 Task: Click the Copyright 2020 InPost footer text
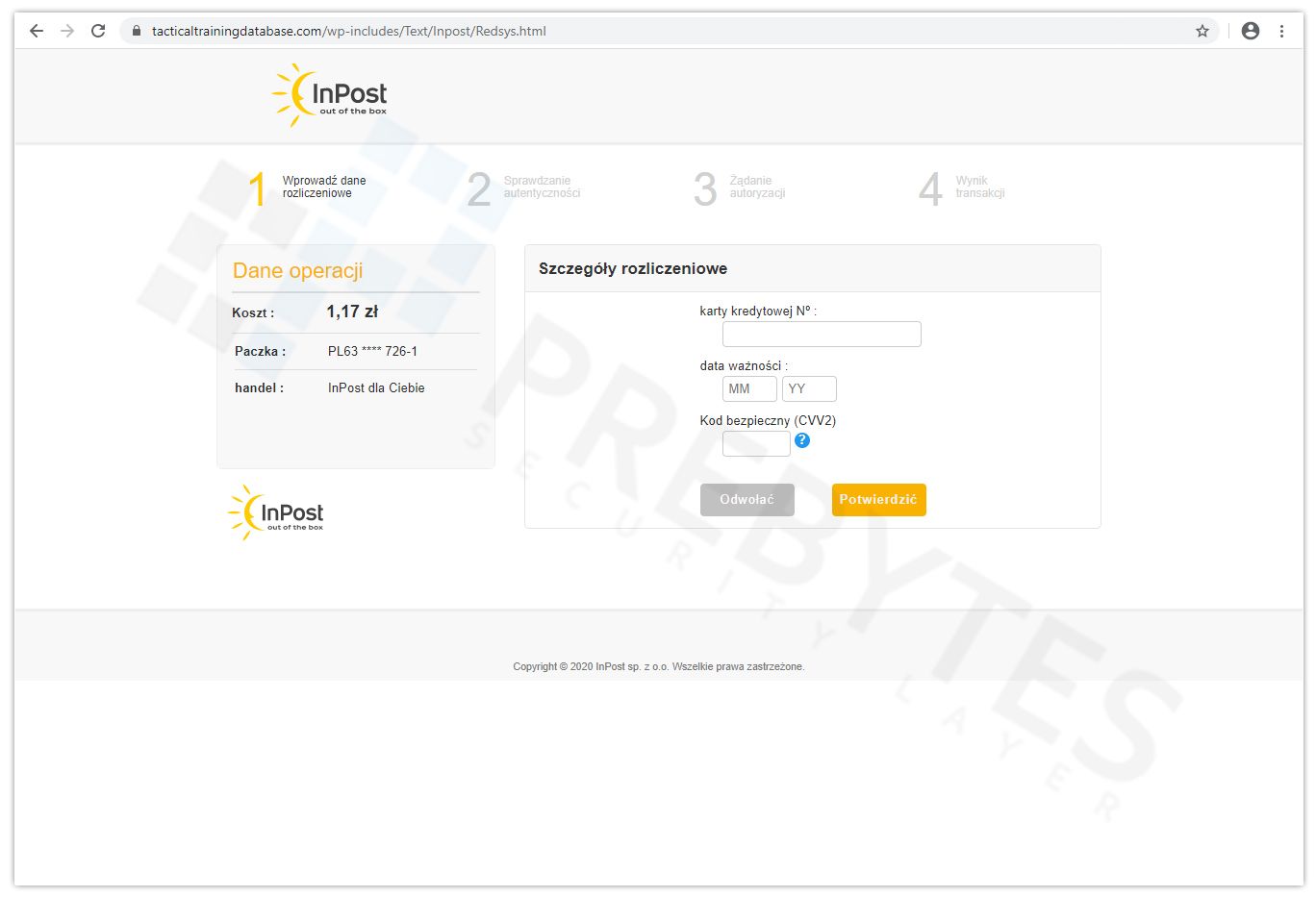click(x=659, y=666)
